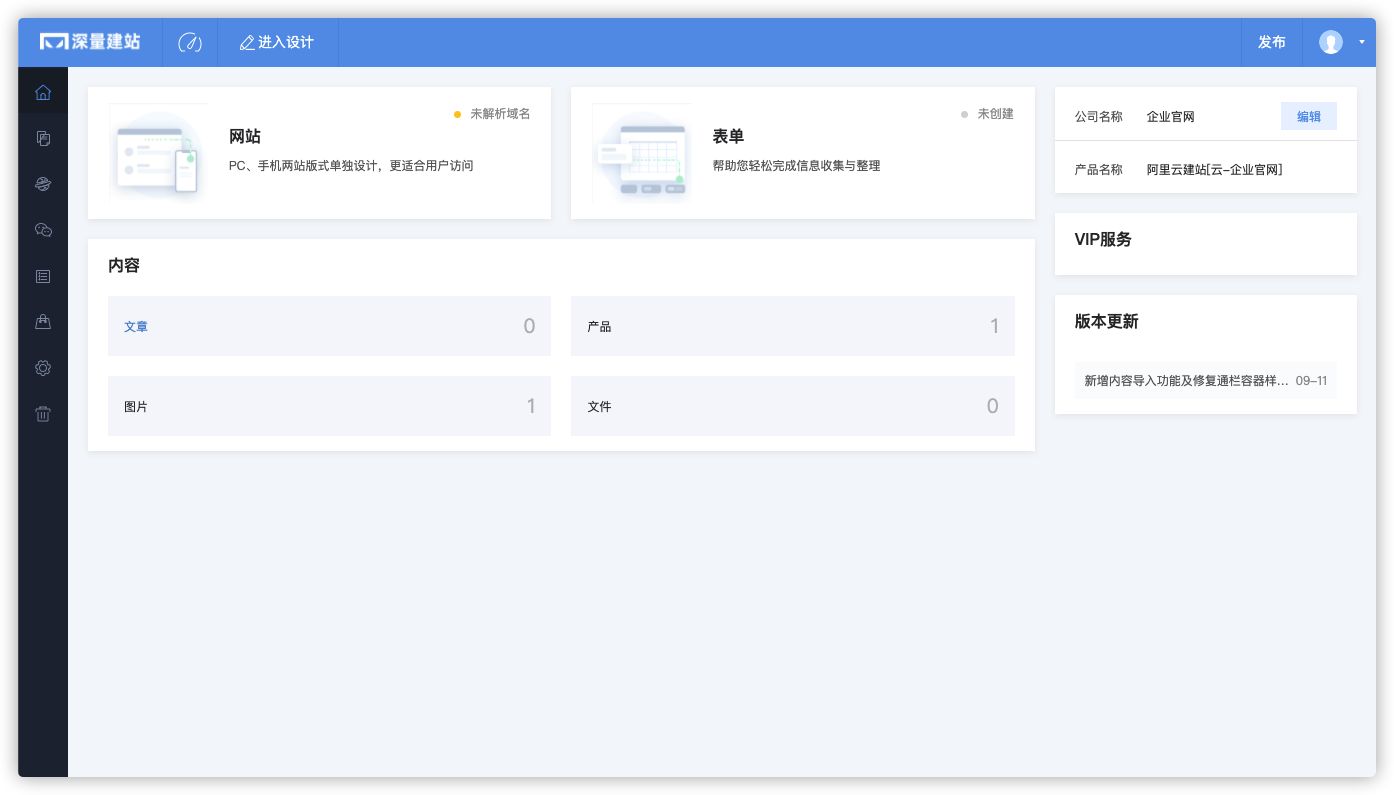
Task: Open the 新增内容导入功能 update note
Action: point(1206,381)
